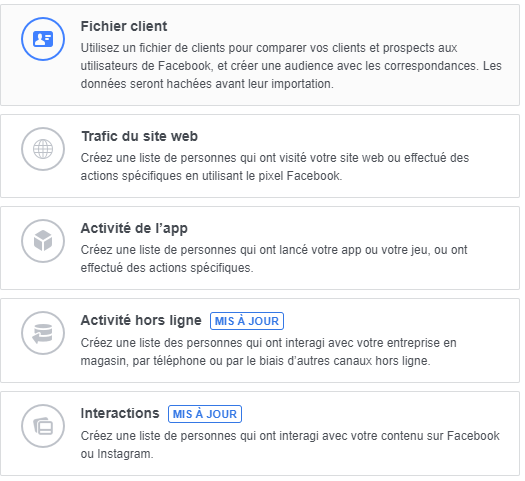Click the pixel Facebook description text
The width and height of the screenshot is (525, 481).
tap(275, 167)
